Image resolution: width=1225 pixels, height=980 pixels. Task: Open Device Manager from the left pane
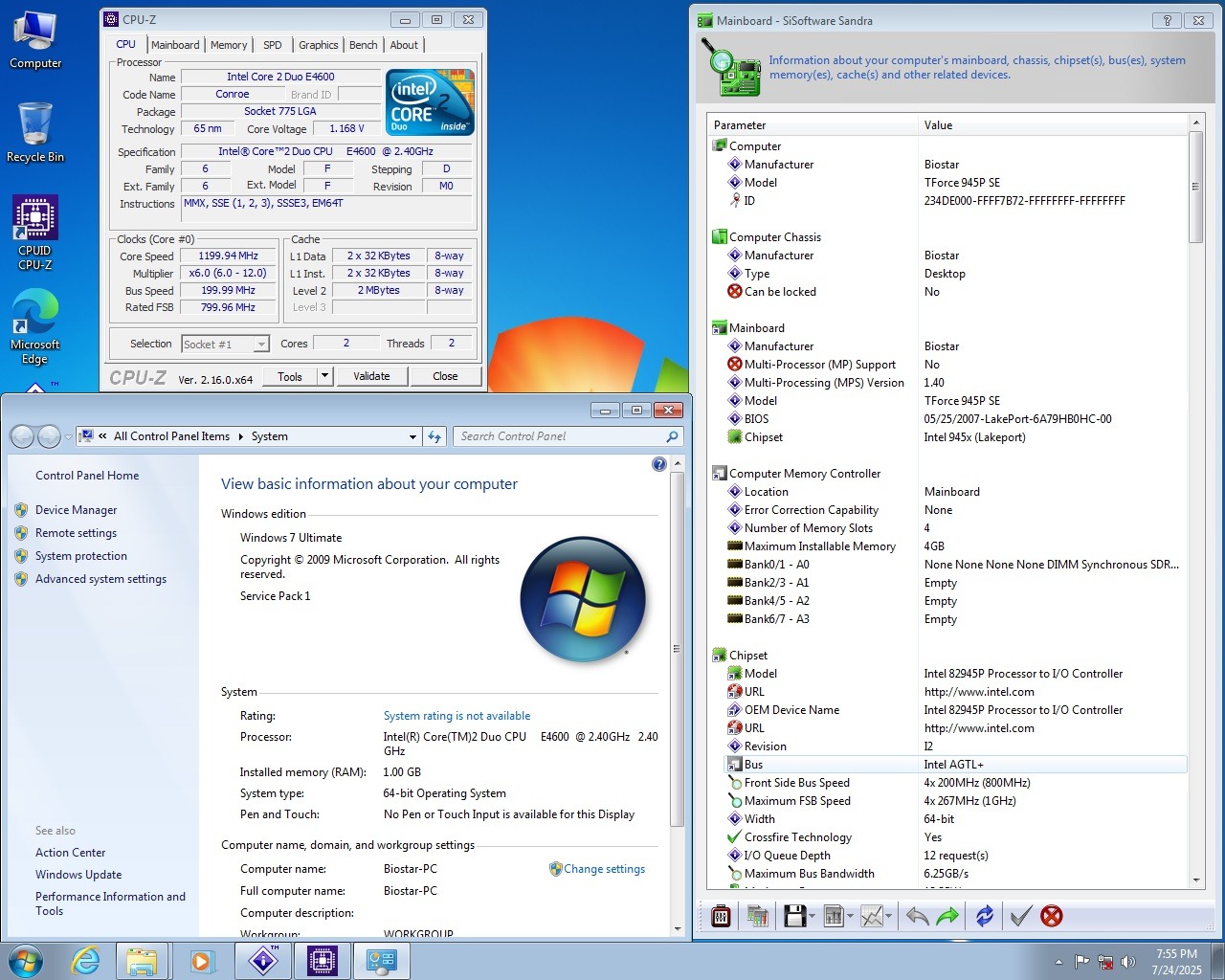76,510
